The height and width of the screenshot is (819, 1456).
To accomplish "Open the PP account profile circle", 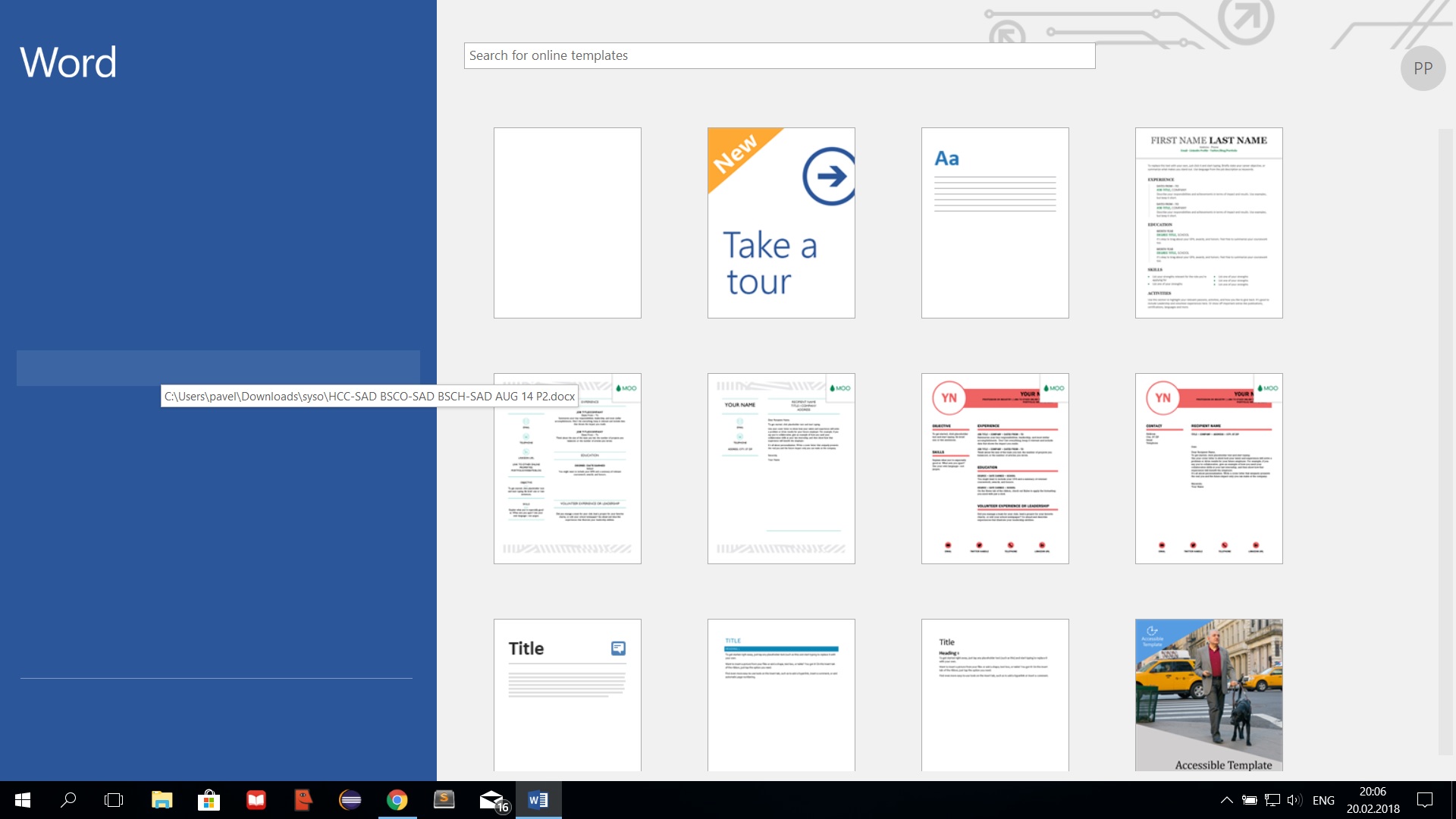I will (1423, 68).
